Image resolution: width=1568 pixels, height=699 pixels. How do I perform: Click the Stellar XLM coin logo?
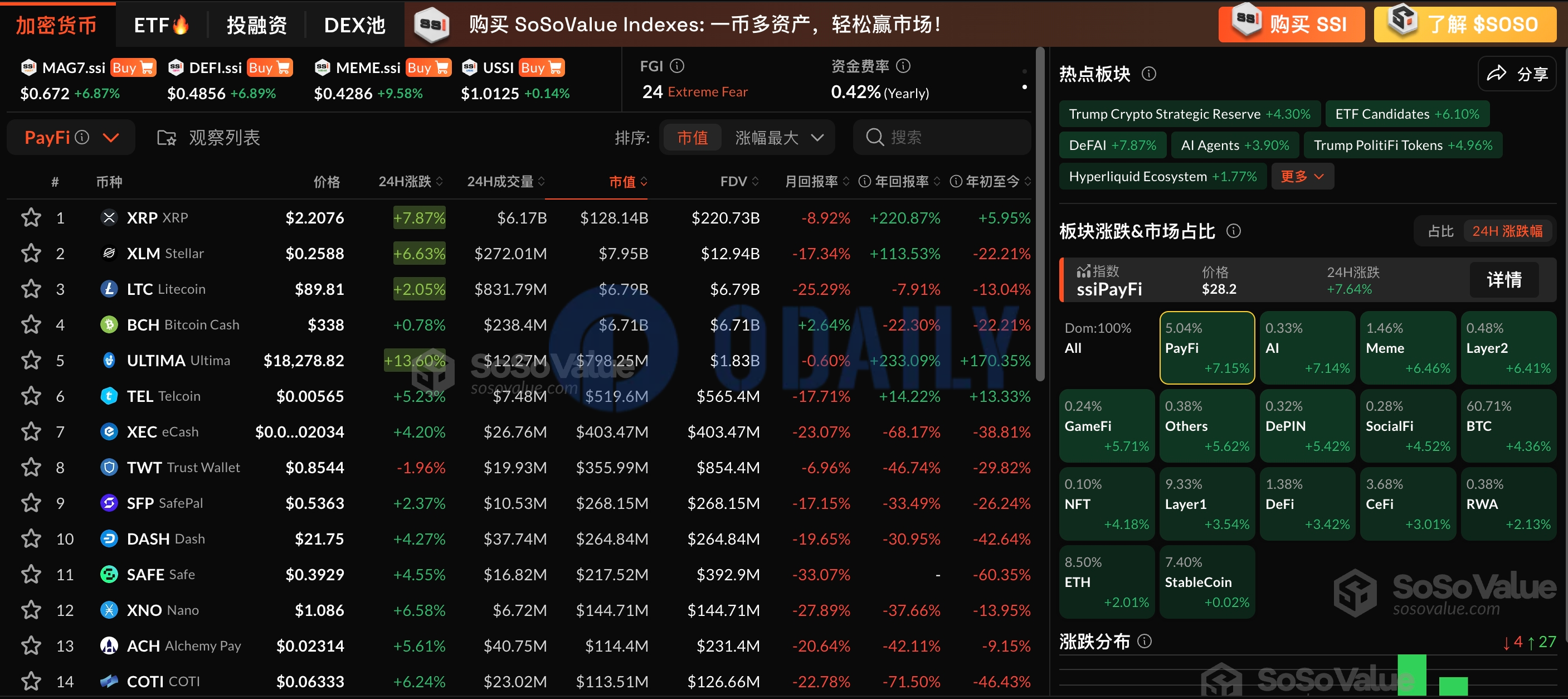109,253
